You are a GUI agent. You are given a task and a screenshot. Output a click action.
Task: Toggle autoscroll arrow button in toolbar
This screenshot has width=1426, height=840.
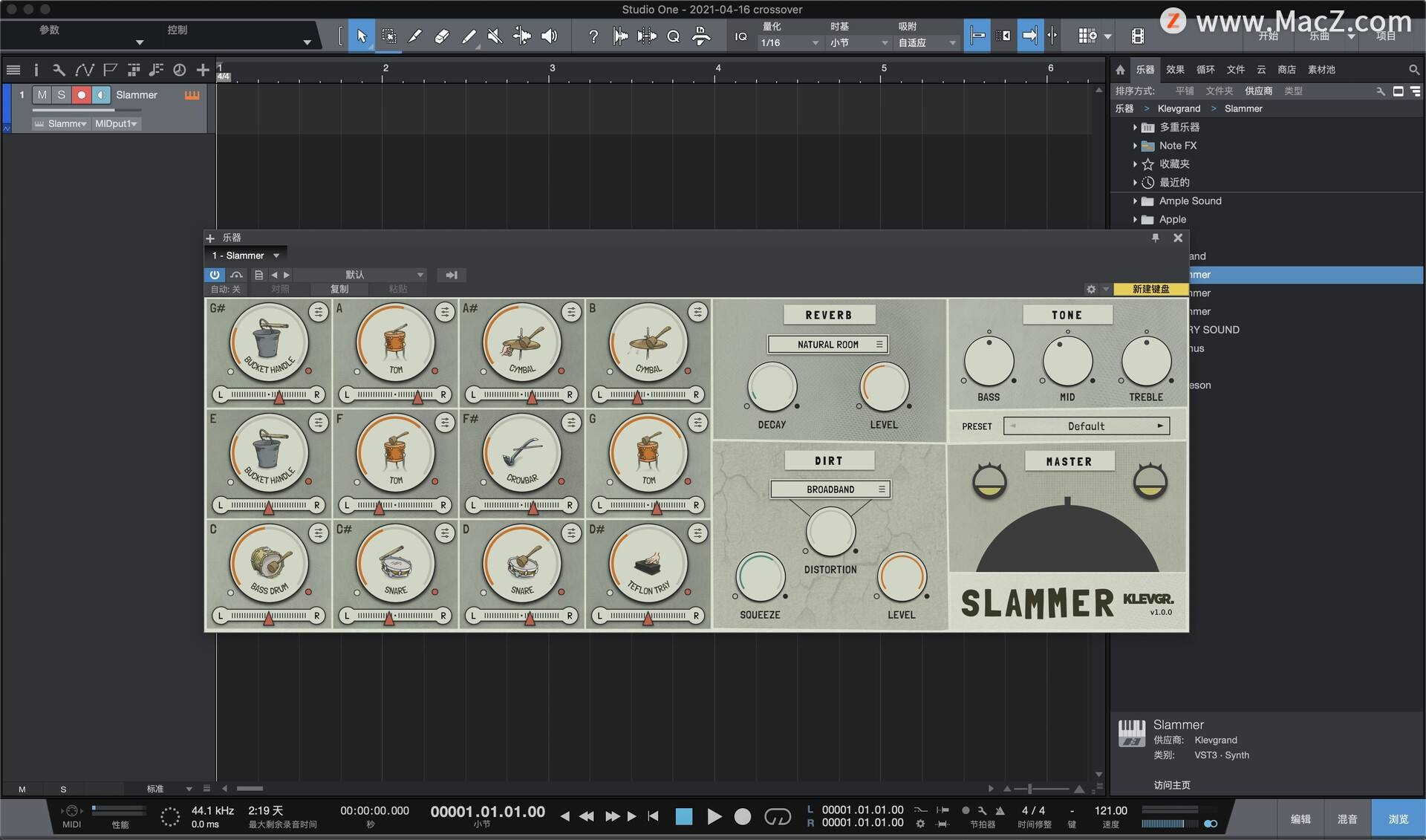tap(1029, 36)
